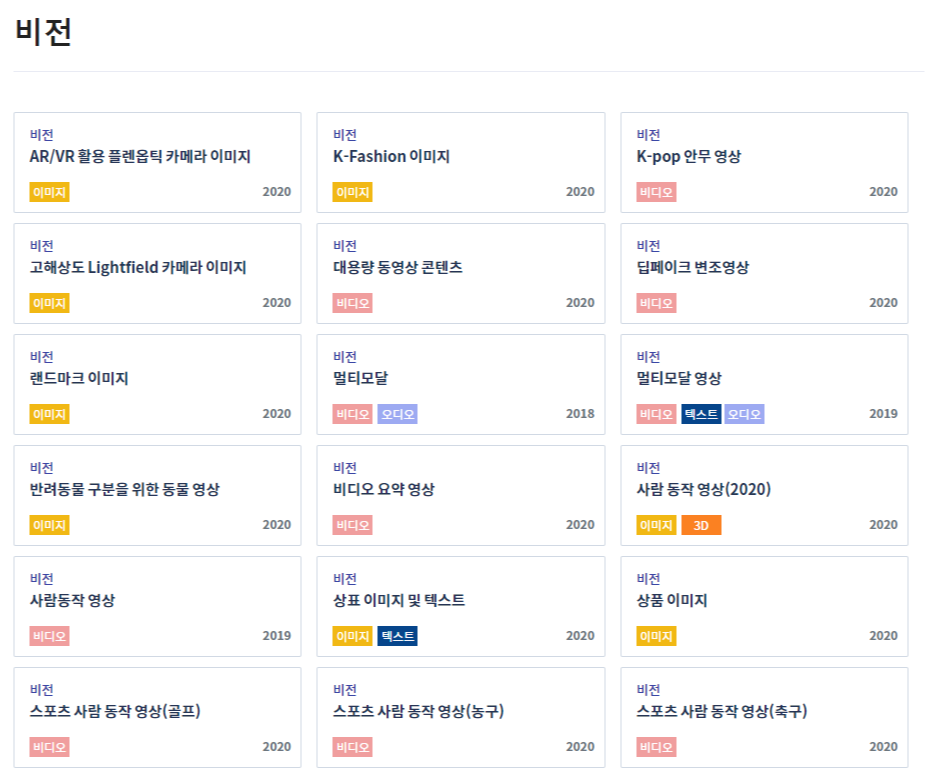
Task: Open the 상품 이미지 dataset
Action: (672, 601)
